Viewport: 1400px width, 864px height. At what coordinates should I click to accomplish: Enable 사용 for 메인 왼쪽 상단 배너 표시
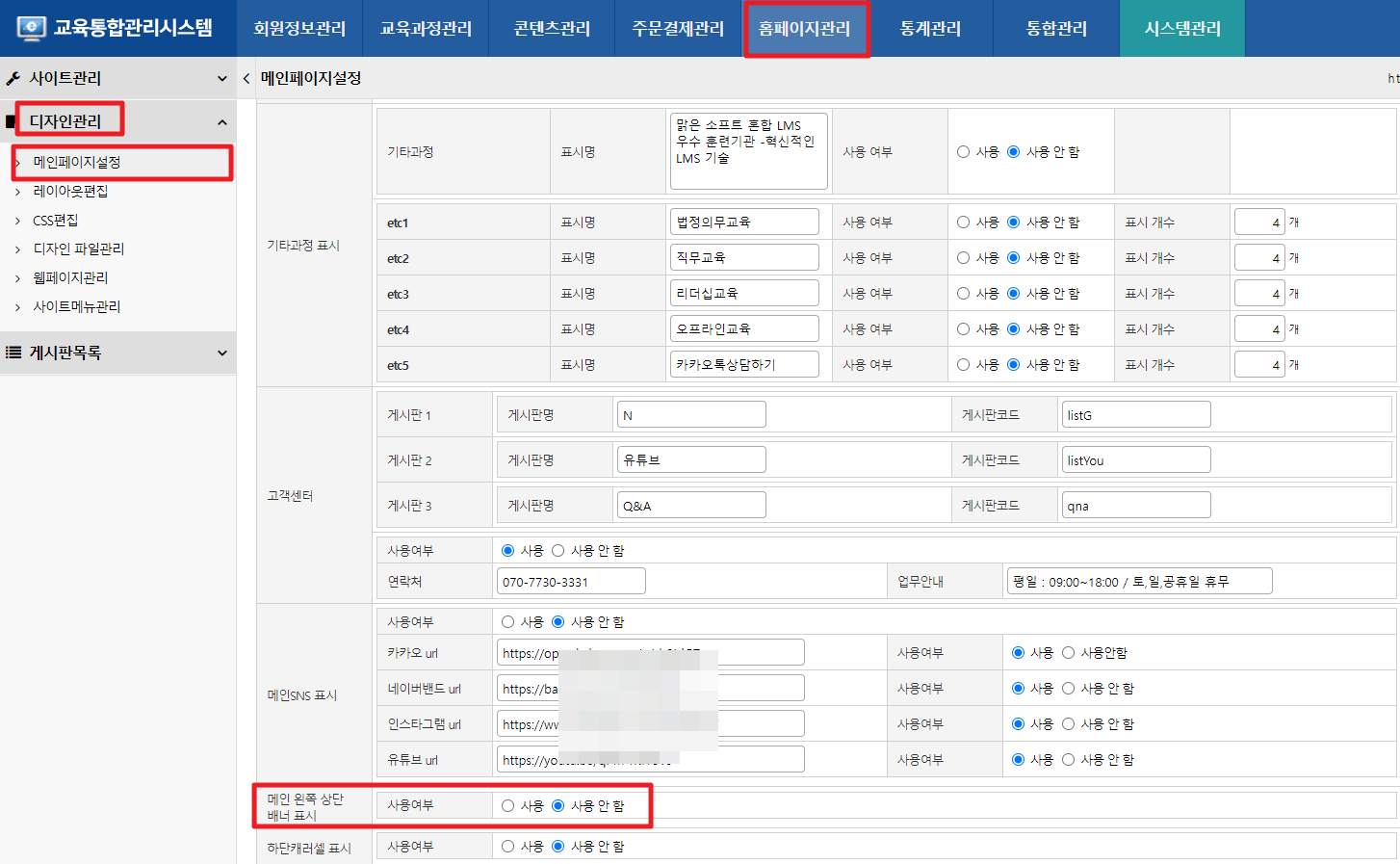click(x=507, y=805)
